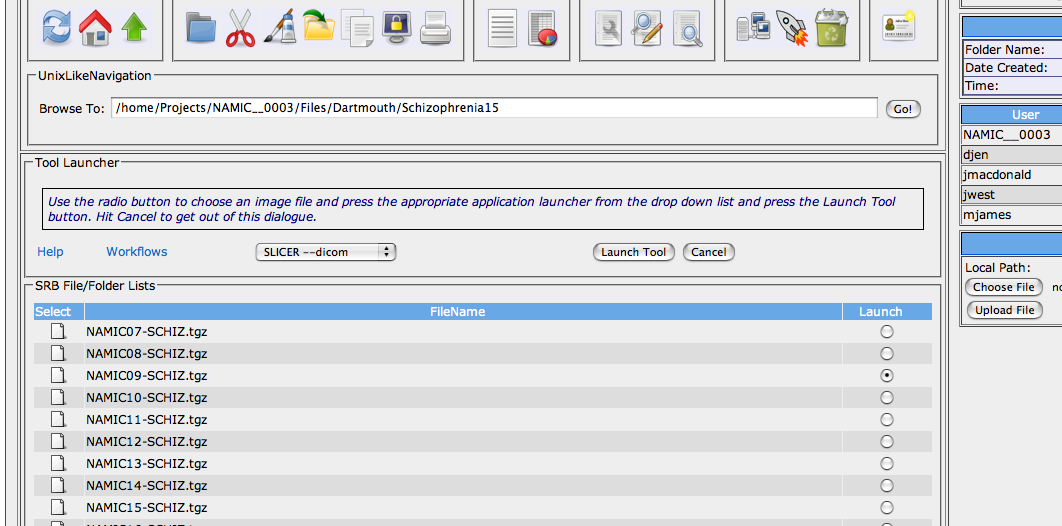
Task: Select launch radio for NAMIC07-SCHIZ.tgz
Action: 886,332
